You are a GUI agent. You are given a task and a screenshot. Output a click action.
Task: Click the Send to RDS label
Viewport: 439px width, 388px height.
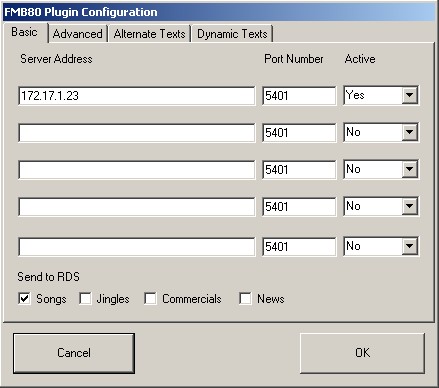(48, 277)
